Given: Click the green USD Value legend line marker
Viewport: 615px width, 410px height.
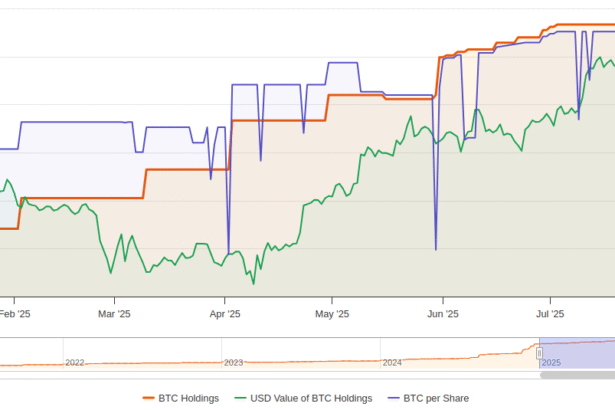Looking at the screenshot, I should tap(241, 398).
